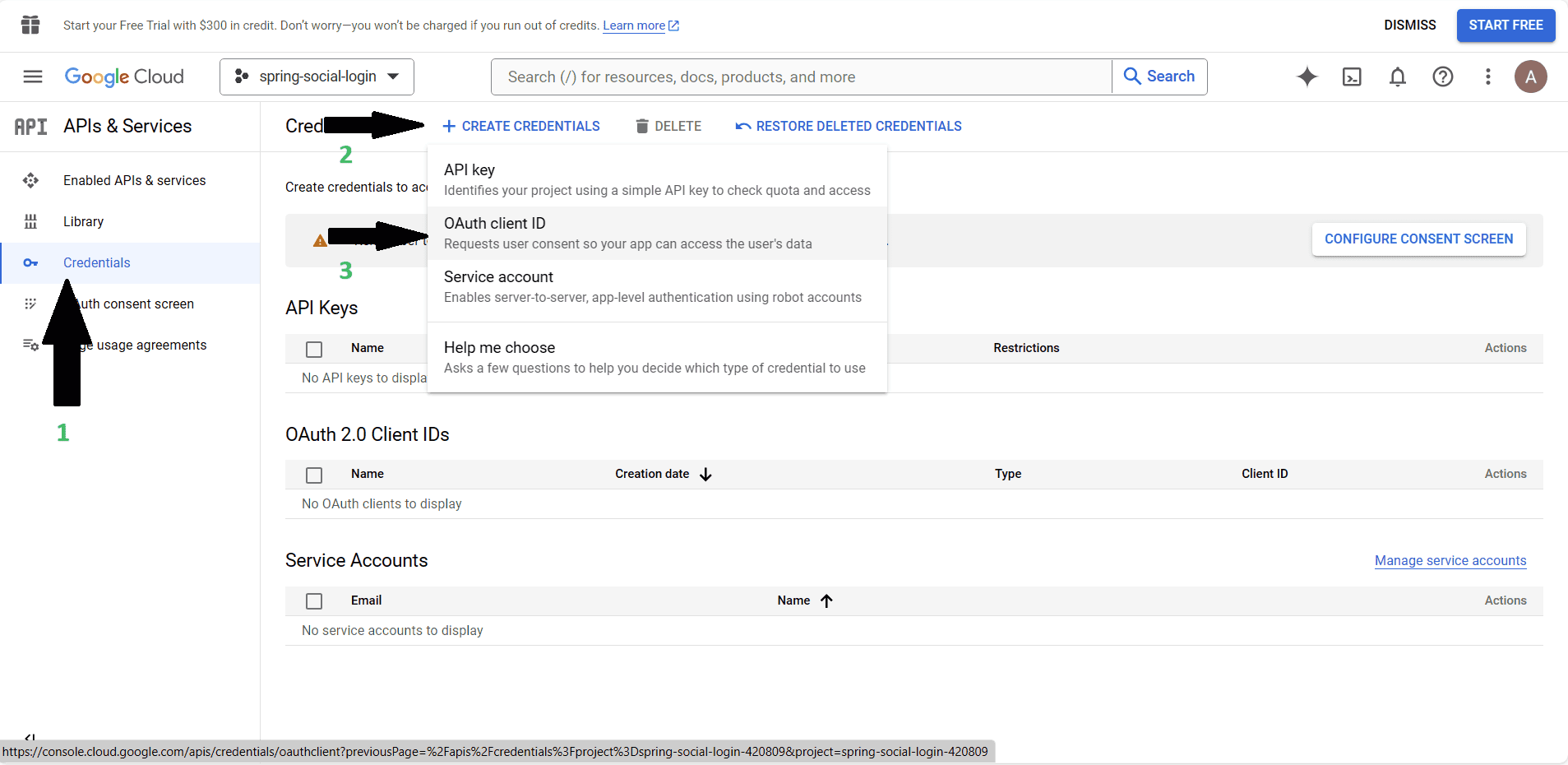Select all Service Accounts checkbox
The height and width of the screenshot is (765, 1568).
[314, 601]
